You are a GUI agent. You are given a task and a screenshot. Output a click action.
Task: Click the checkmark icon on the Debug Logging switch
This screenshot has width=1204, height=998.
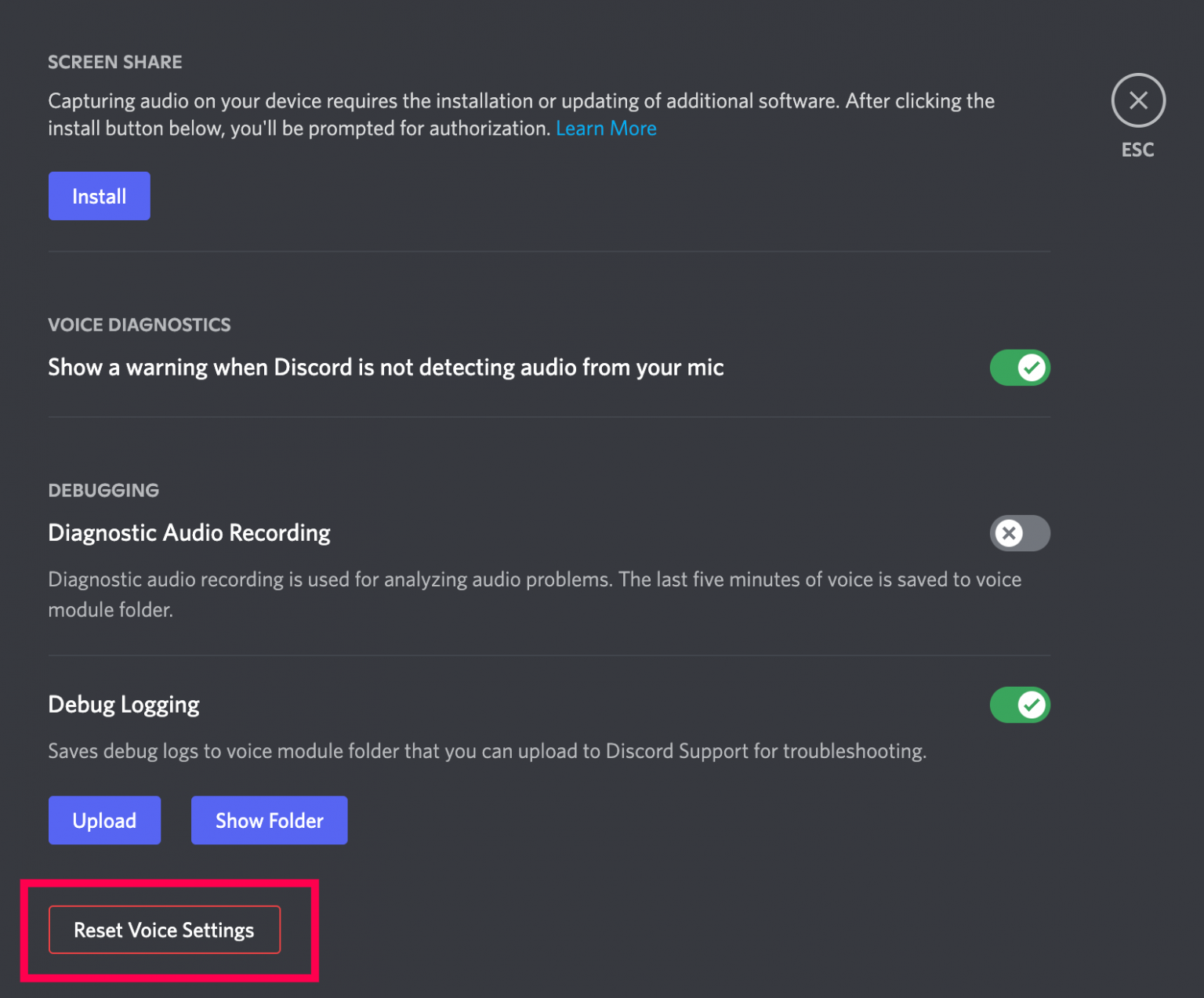tap(1032, 705)
